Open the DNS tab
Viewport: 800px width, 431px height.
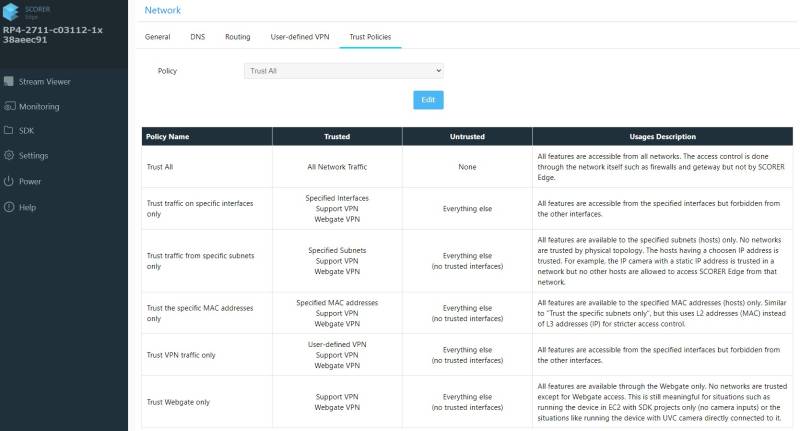(x=197, y=37)
